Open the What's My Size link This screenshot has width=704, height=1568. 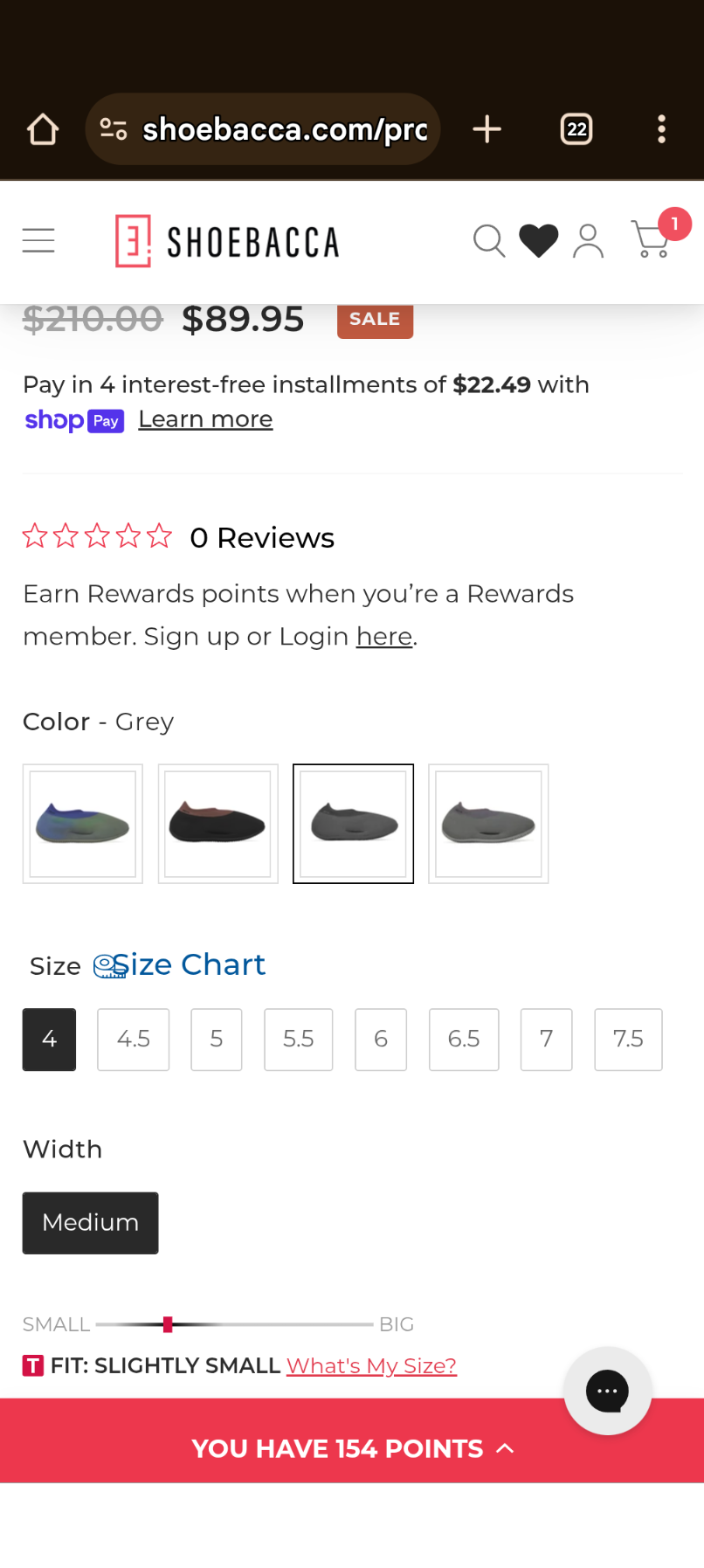[x=371, y=1366]
